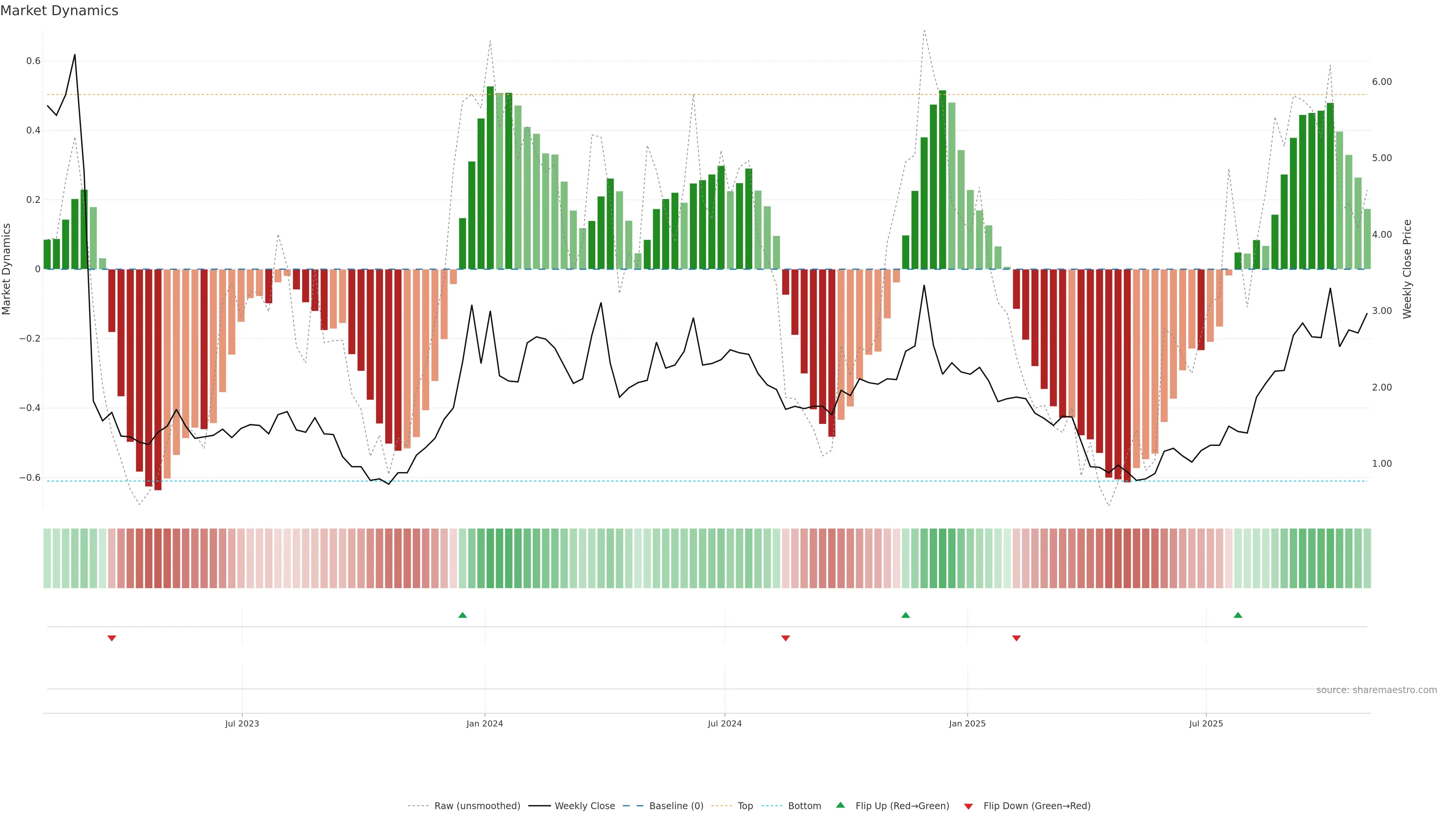Viewport: 1456px width, 819px height.
Task: Toggle the Top legend entry
Action: click(x=745, y=806)
